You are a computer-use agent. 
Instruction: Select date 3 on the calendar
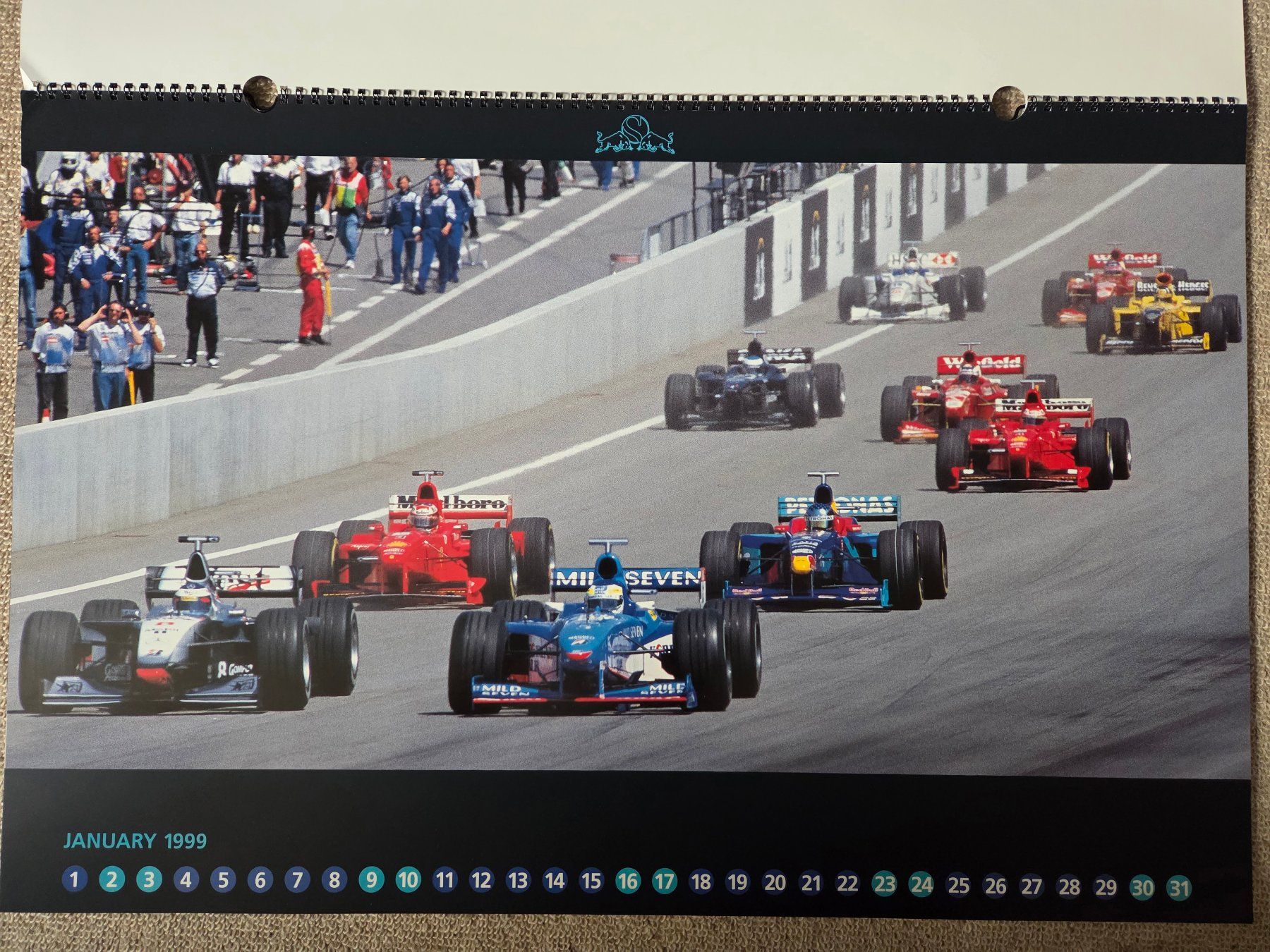tap(149, 879)
